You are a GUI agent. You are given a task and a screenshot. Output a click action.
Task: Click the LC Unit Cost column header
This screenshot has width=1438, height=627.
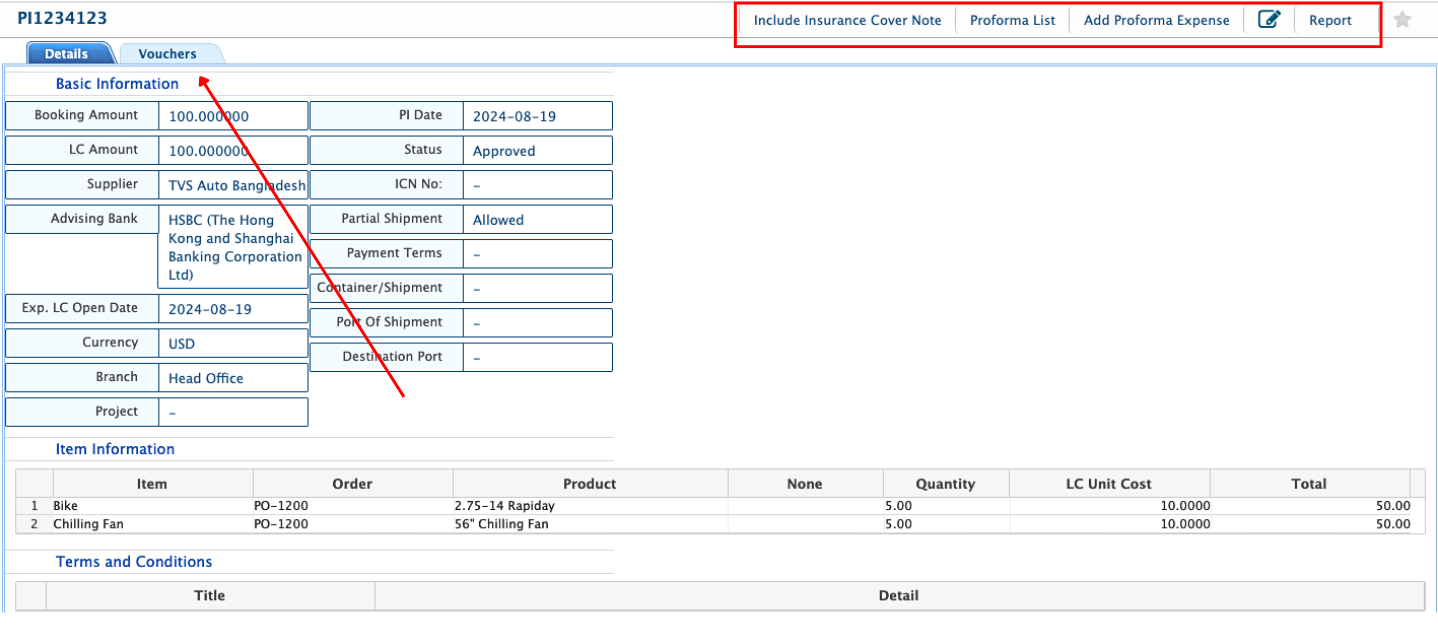coord(1108,484)
